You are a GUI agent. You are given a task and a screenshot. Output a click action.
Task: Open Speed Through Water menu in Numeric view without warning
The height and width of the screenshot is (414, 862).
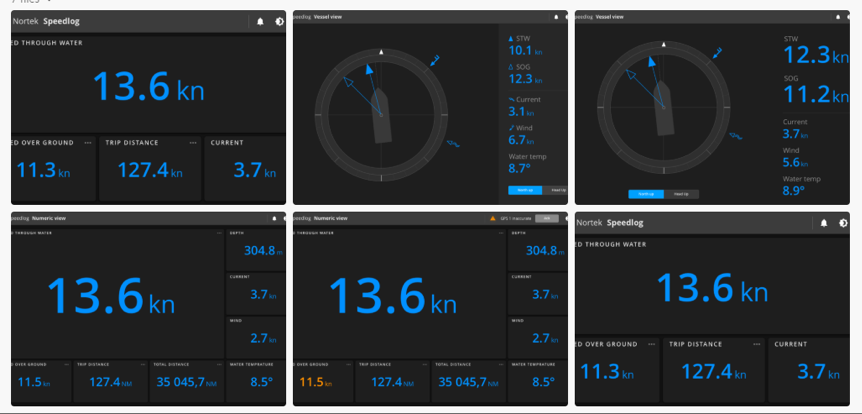pos(219,233)
